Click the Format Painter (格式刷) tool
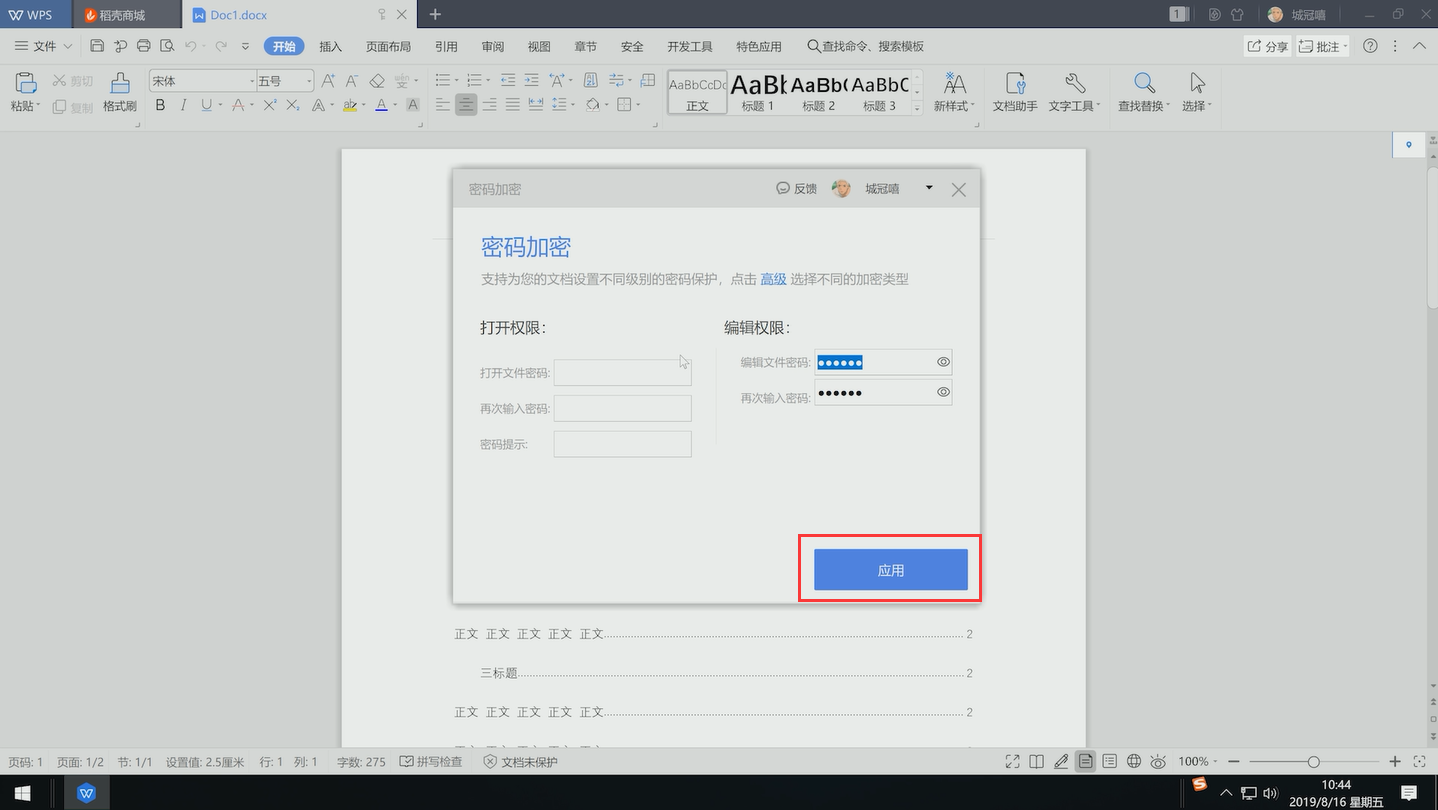The image size is (1438, 810). pyautogui.click(x=120, y=92)
